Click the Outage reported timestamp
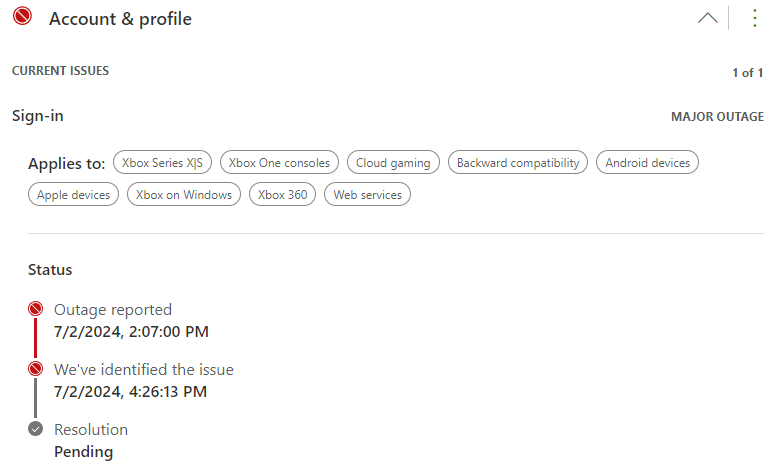 [131, 332]
